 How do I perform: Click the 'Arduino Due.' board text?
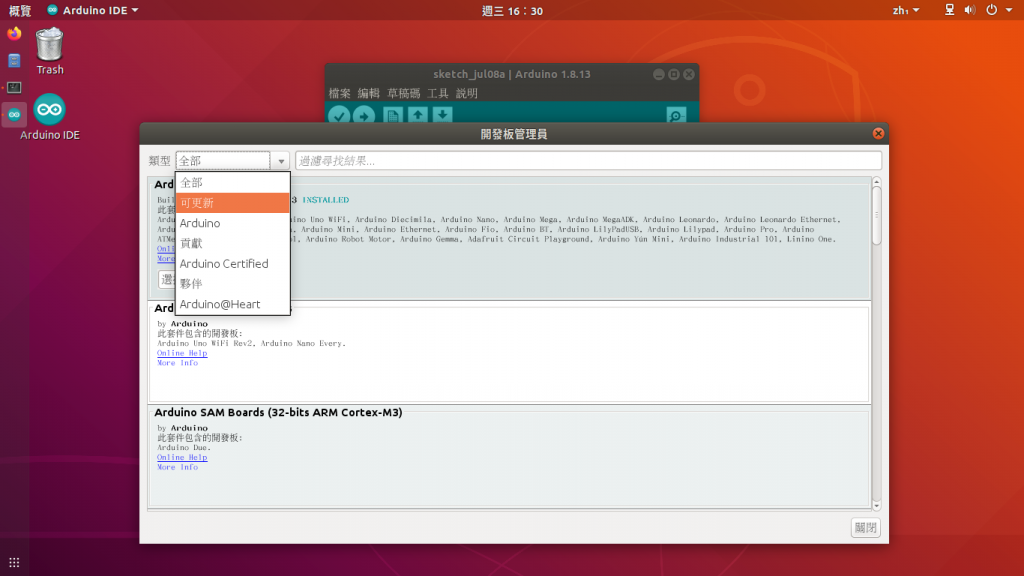pyautogui.click(x=184, y=448)
